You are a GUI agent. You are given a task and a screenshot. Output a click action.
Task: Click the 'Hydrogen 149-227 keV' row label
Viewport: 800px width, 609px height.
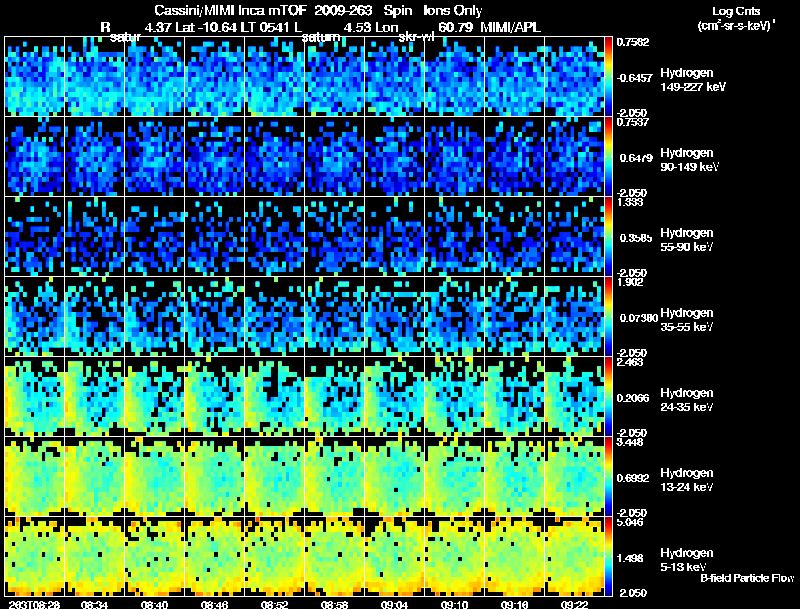pyautogui.click(x=692, y=80)
